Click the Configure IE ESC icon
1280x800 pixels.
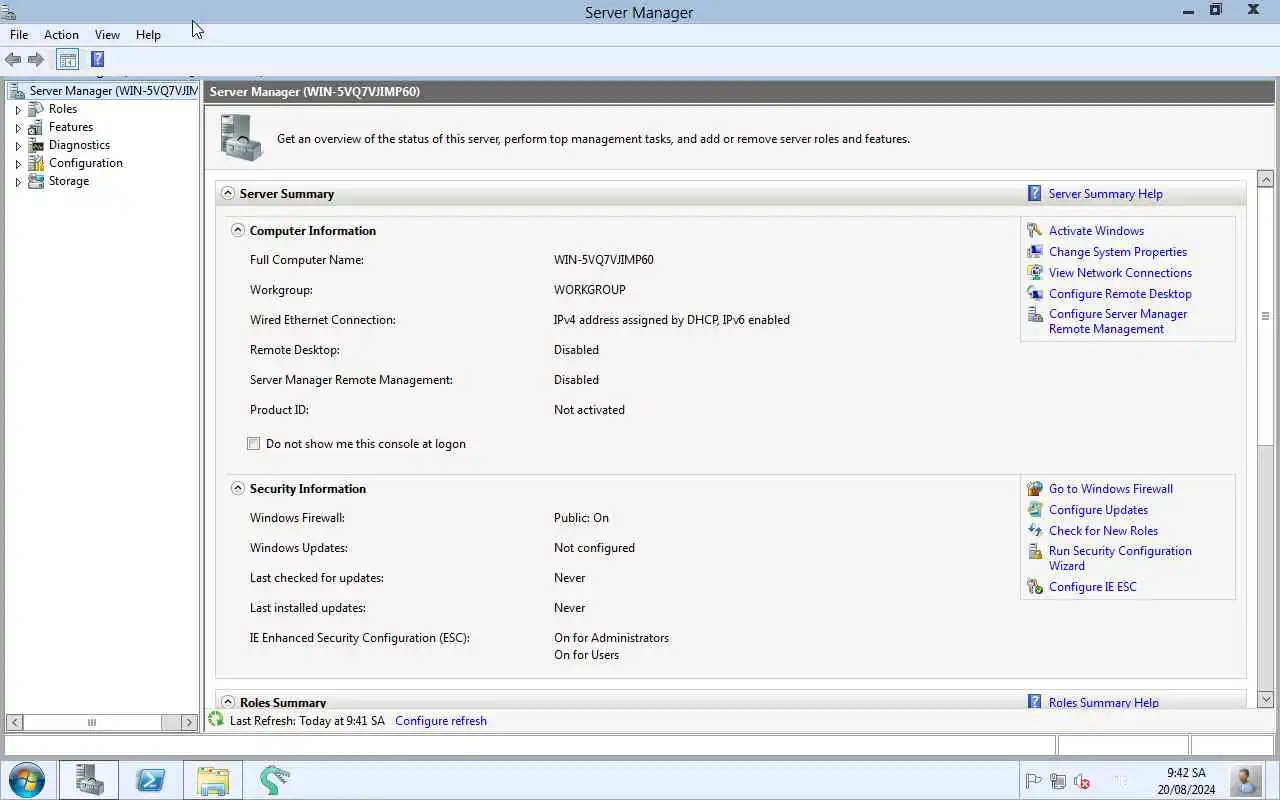pos(1035,587)
